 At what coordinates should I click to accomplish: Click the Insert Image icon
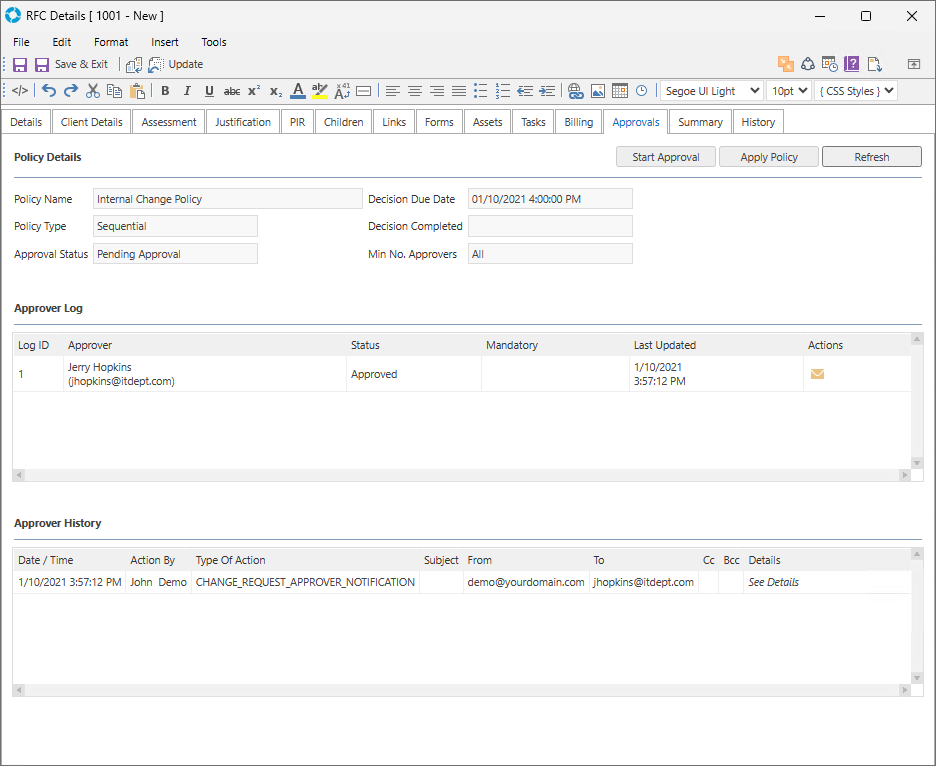[x=597, y=91]
